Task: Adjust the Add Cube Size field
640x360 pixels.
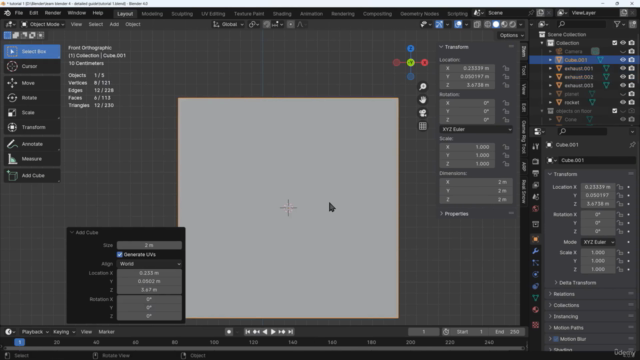Action: click(x=149, y=245)
